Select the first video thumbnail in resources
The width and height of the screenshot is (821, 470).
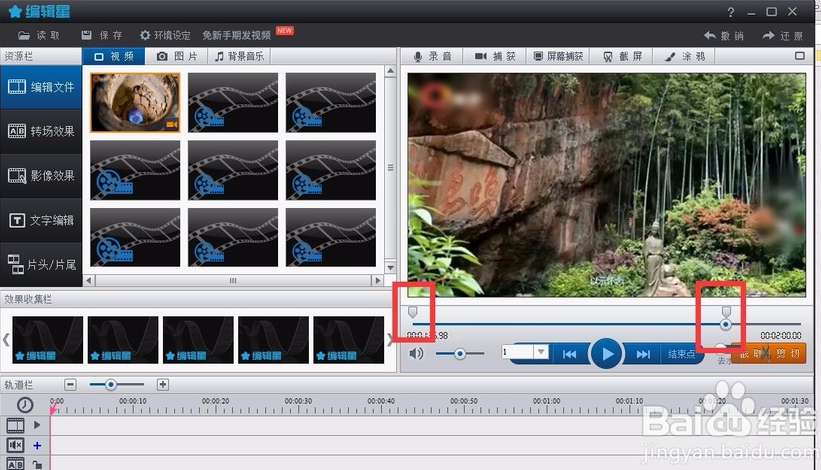(135, 103)
